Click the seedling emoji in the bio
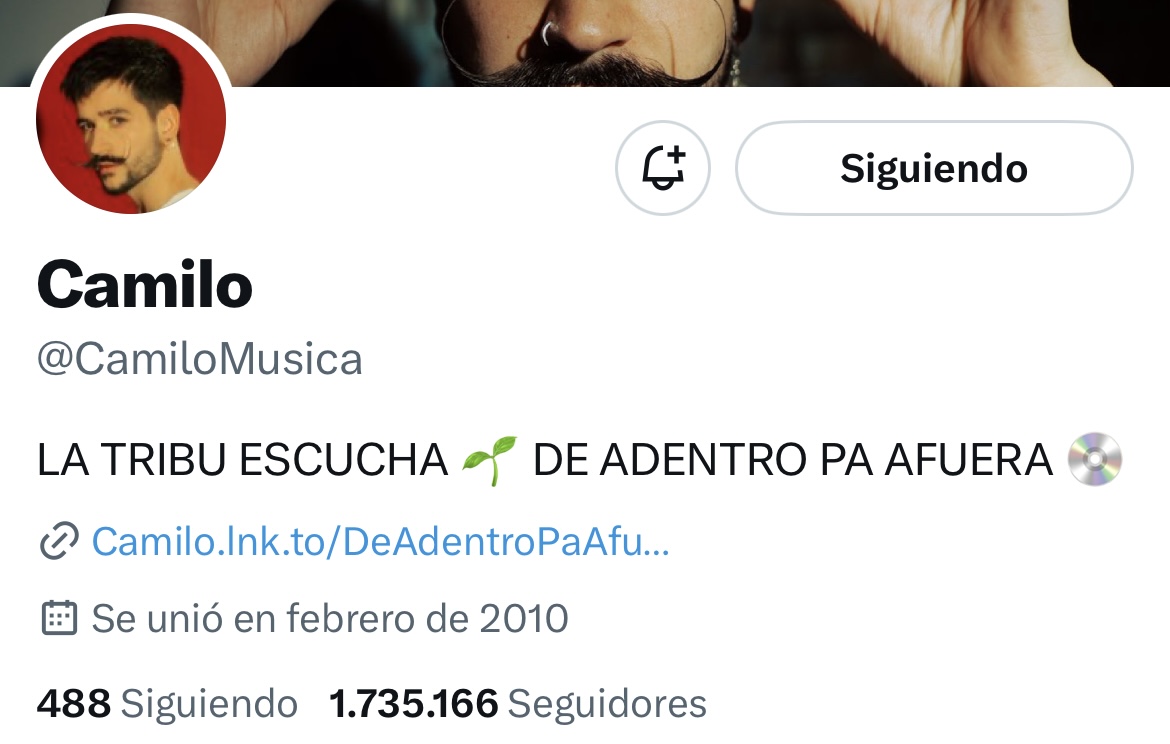 coord(489,460)
